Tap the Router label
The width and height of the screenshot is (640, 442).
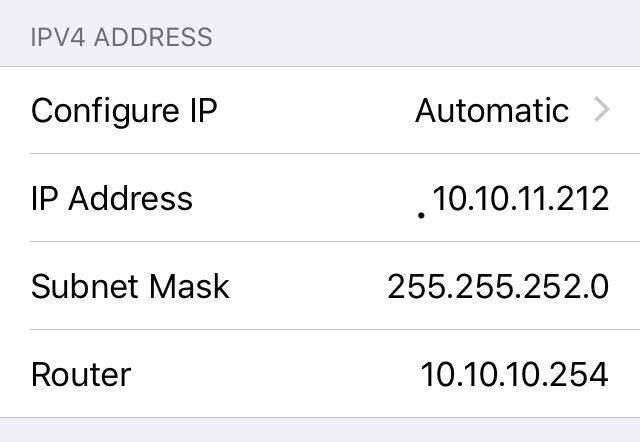tap(81, 375)
